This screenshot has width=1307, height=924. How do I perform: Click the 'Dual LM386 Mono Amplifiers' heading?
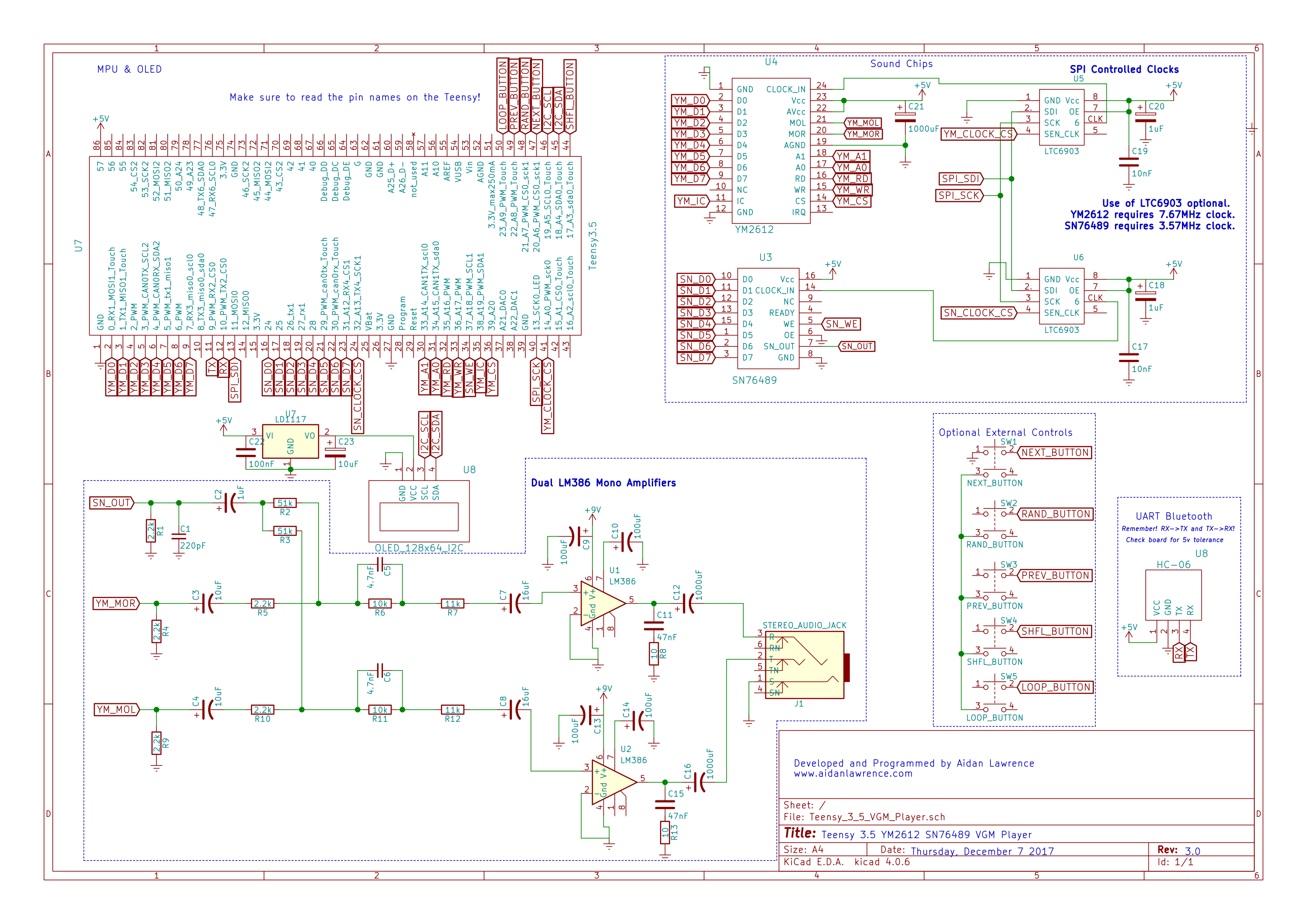603,483
